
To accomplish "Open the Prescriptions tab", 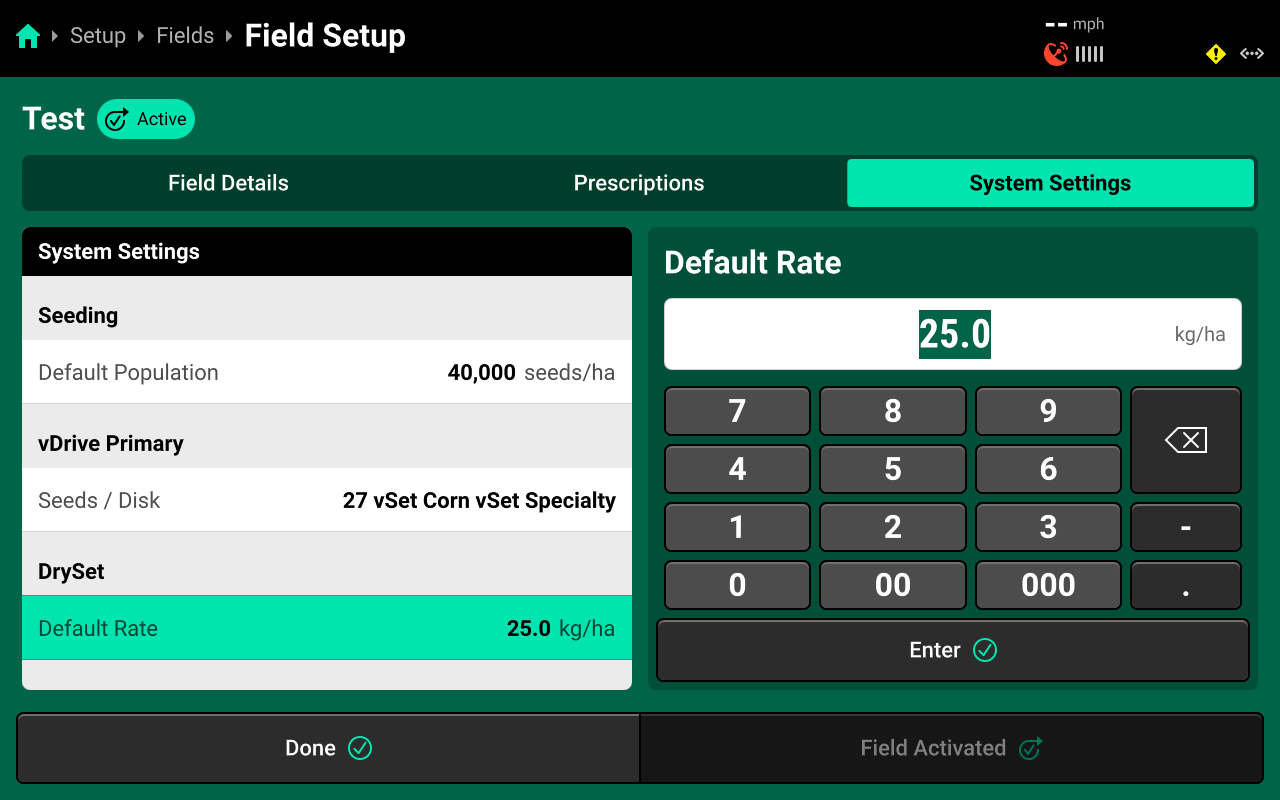I will (639, 183).
